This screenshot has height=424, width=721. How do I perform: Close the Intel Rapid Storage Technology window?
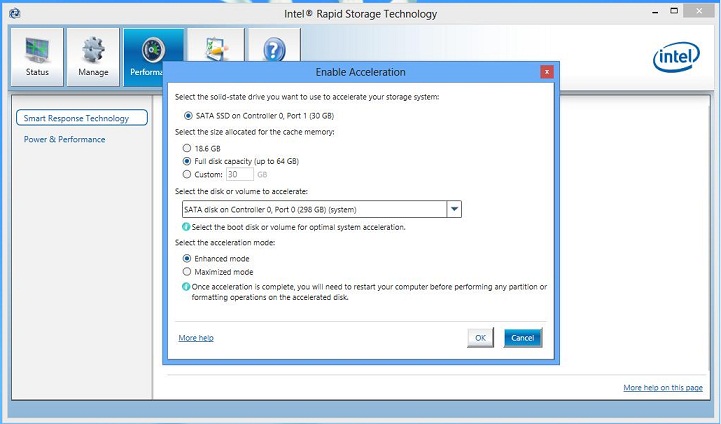coord(699,11)
